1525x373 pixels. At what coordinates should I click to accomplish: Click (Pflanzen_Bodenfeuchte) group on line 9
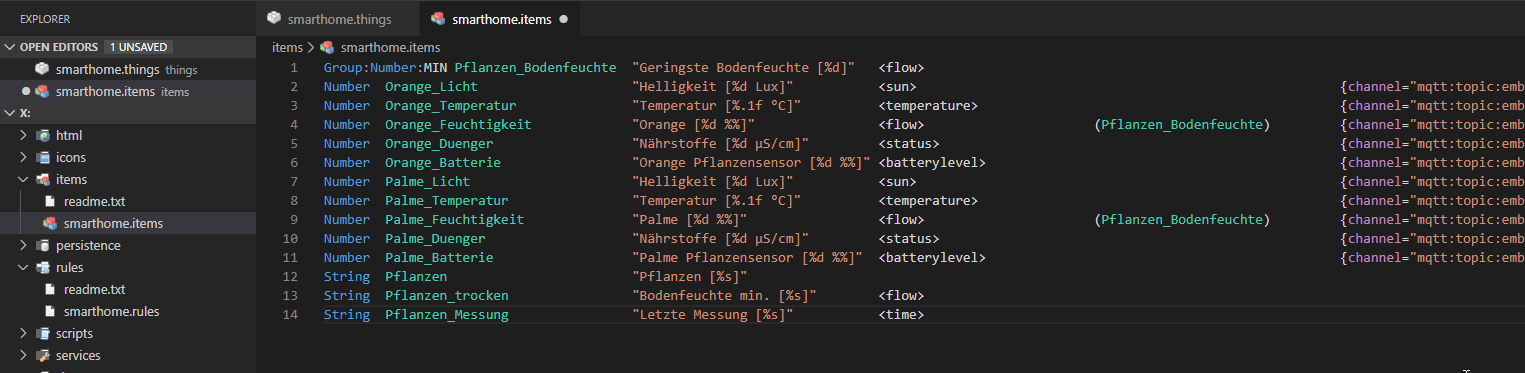(x=1182, y=220)
